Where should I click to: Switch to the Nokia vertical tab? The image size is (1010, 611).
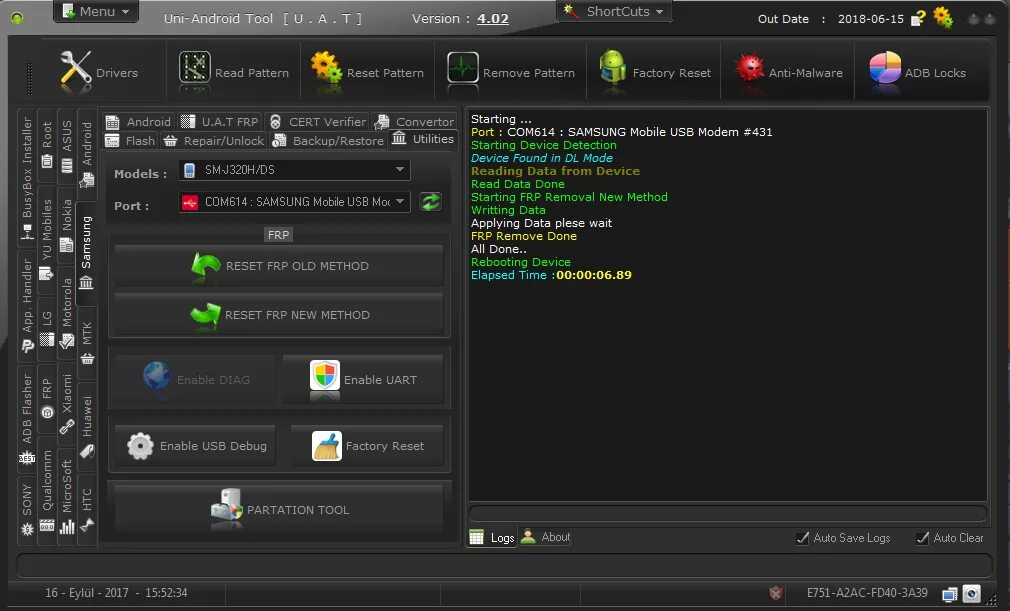tap(67, 225)
